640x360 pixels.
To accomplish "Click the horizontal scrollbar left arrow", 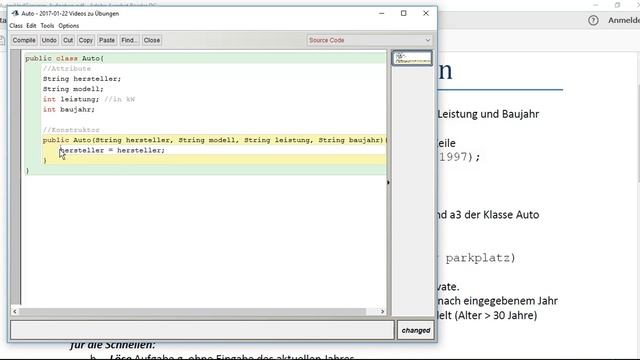I will (15, 311).
